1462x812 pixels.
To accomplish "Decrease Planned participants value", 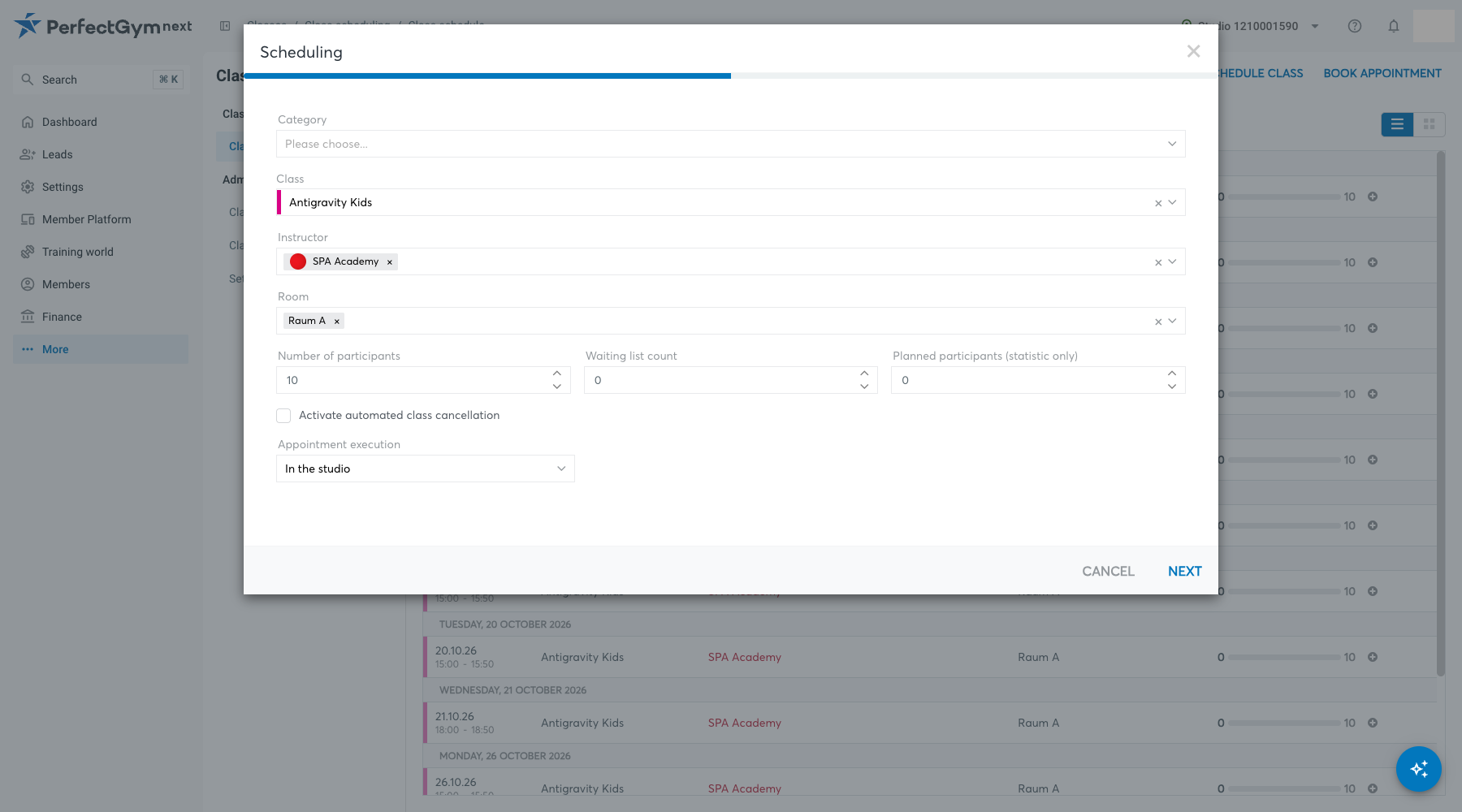I will point(1172,387).
